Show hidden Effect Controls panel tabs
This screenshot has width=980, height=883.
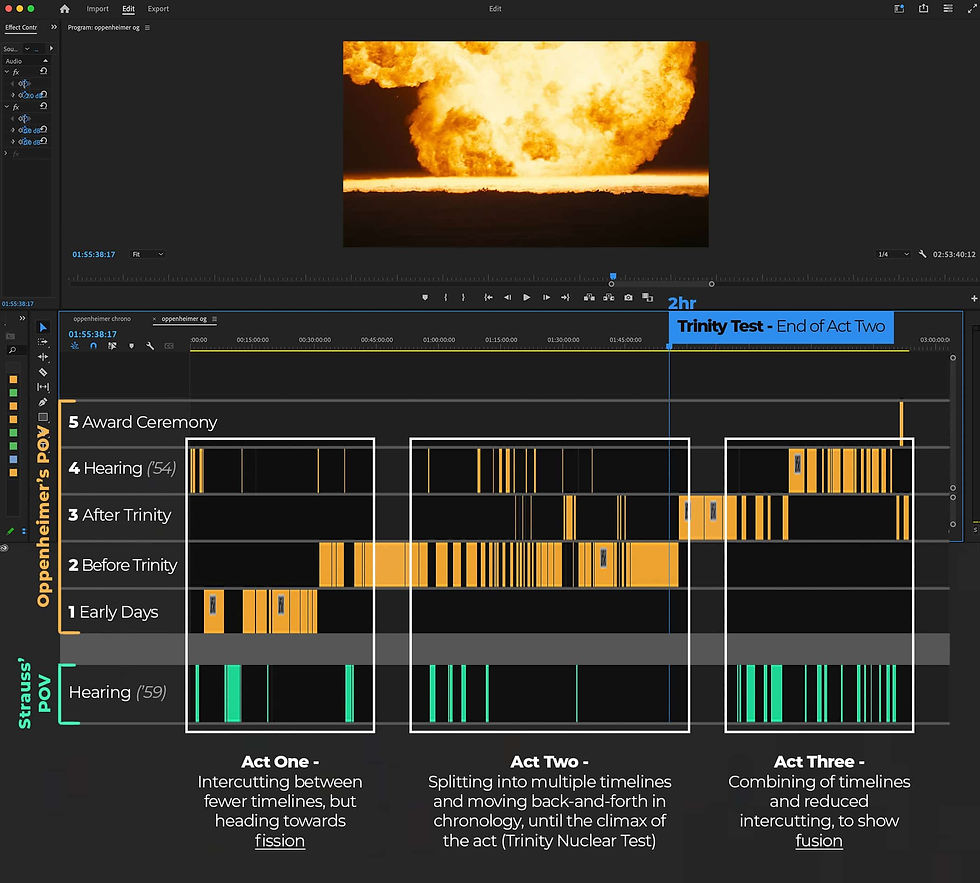tap(54, 27)
